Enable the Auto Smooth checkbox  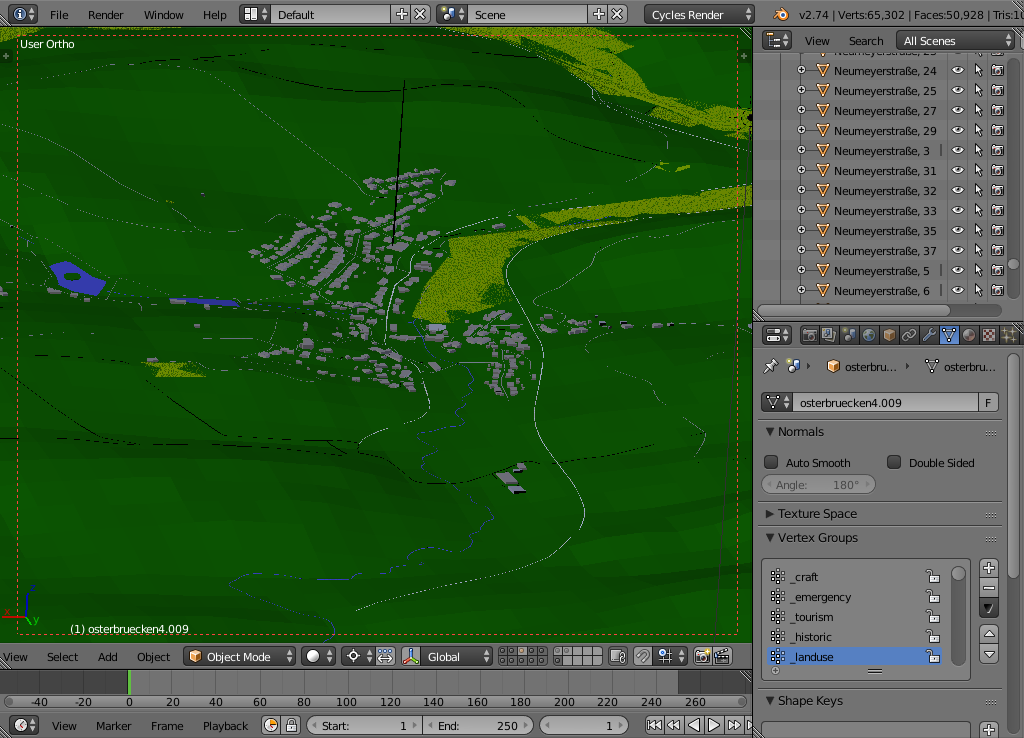(x=771, y=463)
